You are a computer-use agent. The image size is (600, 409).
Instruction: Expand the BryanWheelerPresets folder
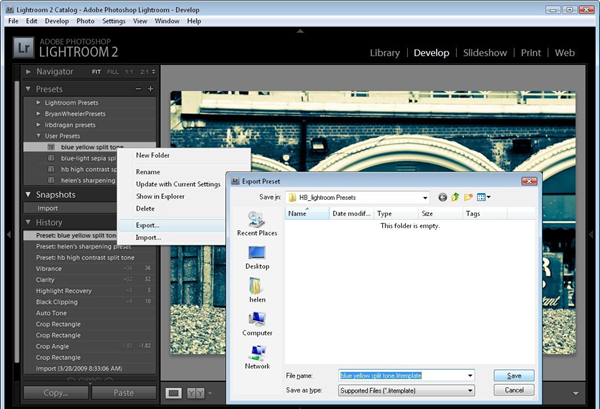click(38, 114)
